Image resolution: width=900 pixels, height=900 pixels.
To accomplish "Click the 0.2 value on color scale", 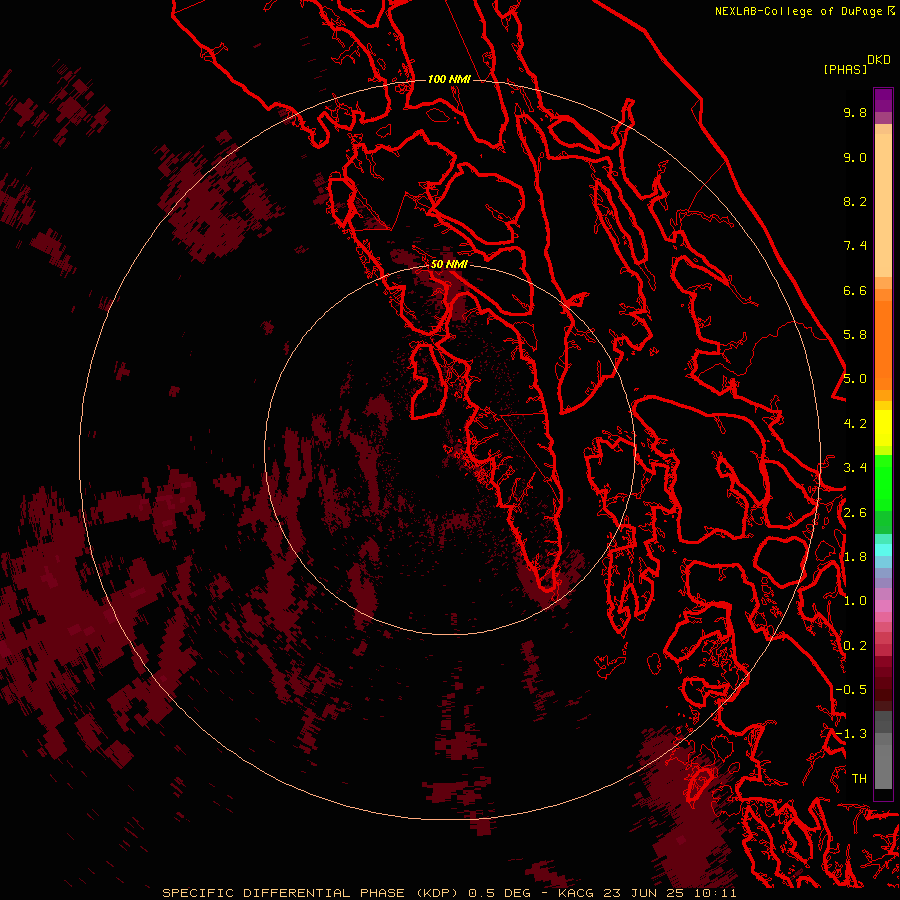I will pyautogui.click(x=855, y=646).
